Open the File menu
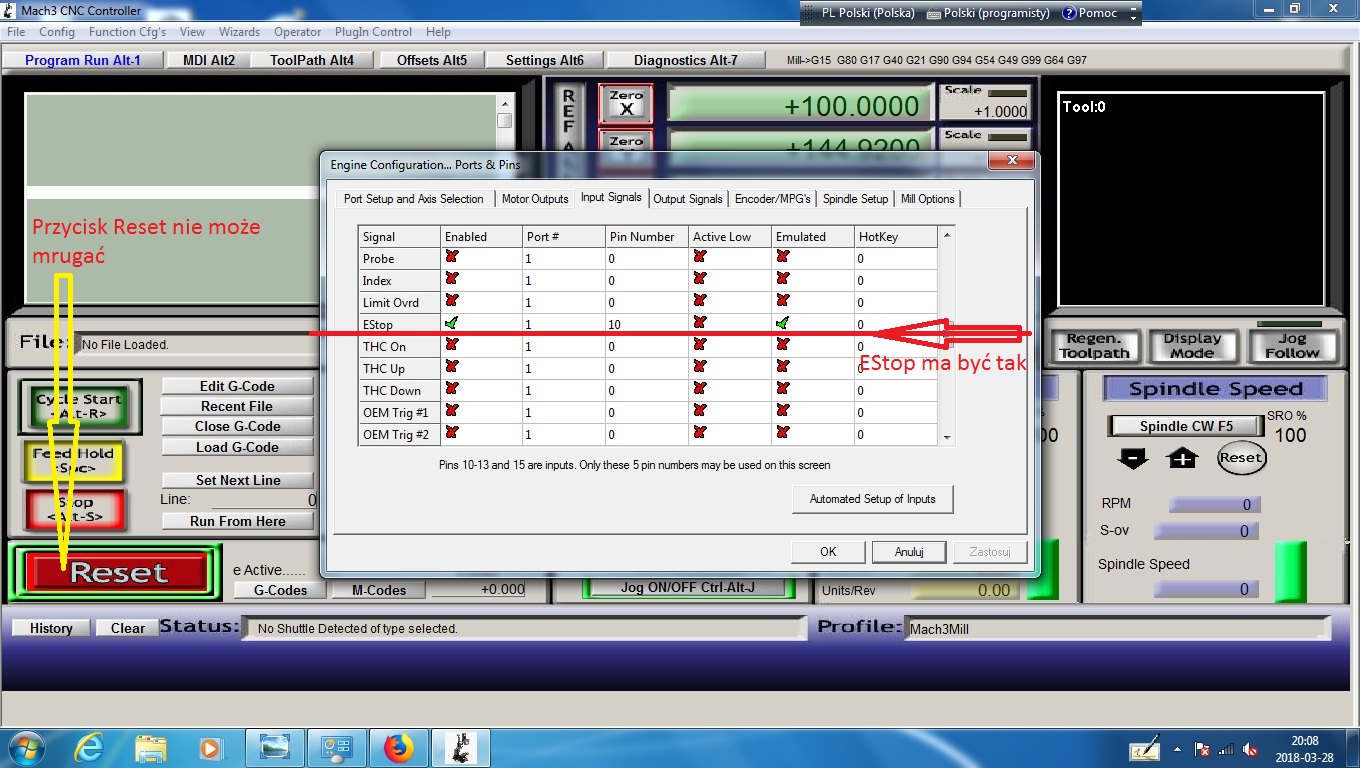 coord(16,32)
